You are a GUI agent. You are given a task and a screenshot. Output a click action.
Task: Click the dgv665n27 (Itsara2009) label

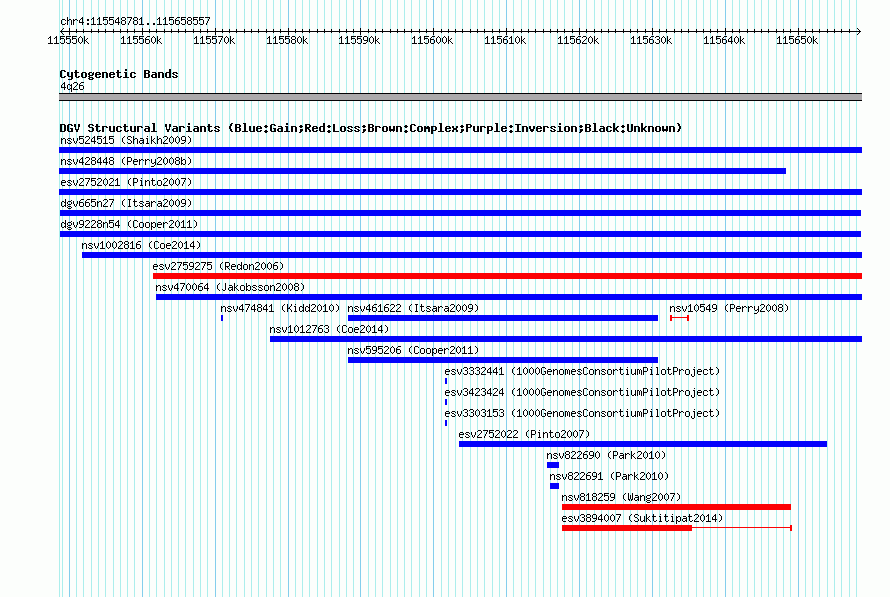(126, 203)
